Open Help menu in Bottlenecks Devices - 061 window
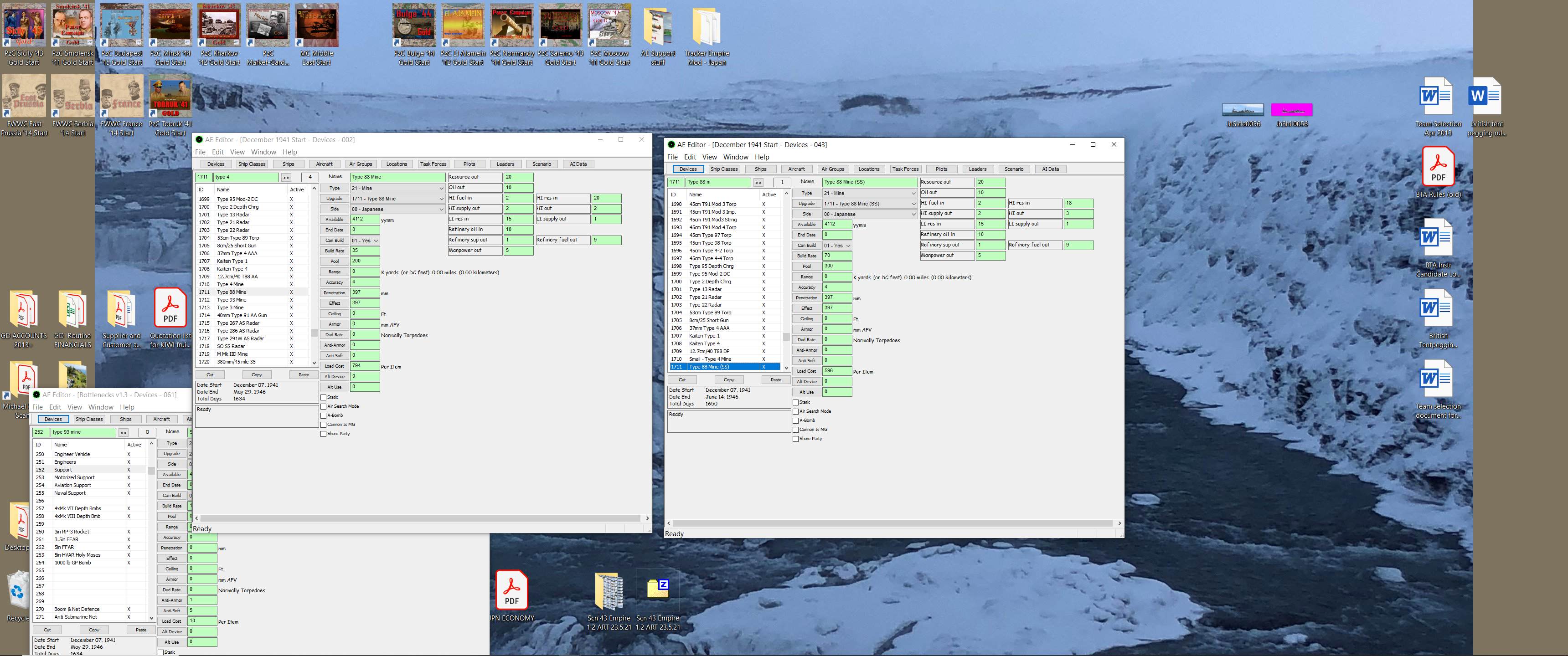Image resolution: width=1568 pixels, height=656 pixels. pos(127,407)
